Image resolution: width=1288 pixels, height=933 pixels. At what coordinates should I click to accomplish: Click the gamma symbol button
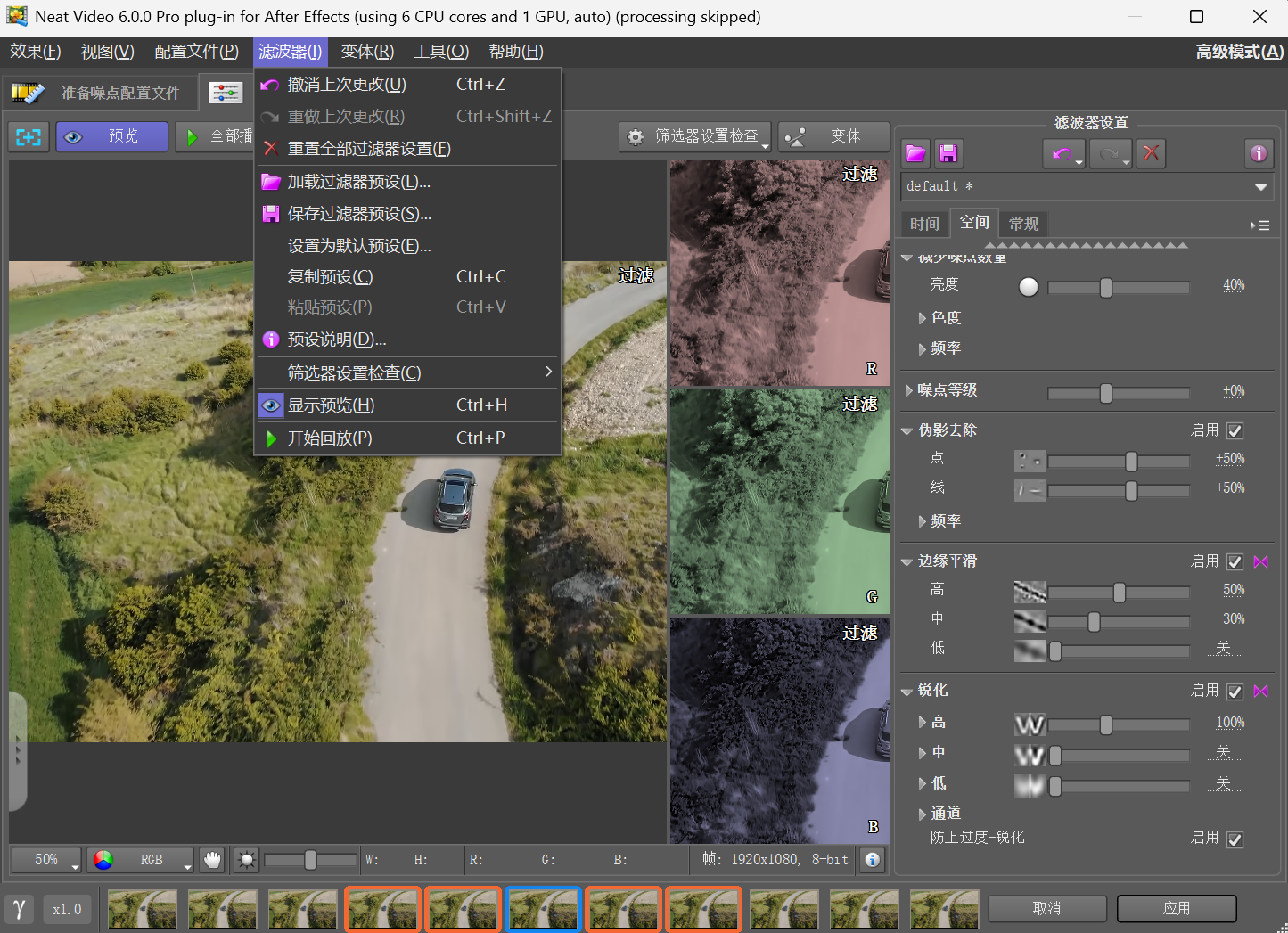click(x=19, y=909)
